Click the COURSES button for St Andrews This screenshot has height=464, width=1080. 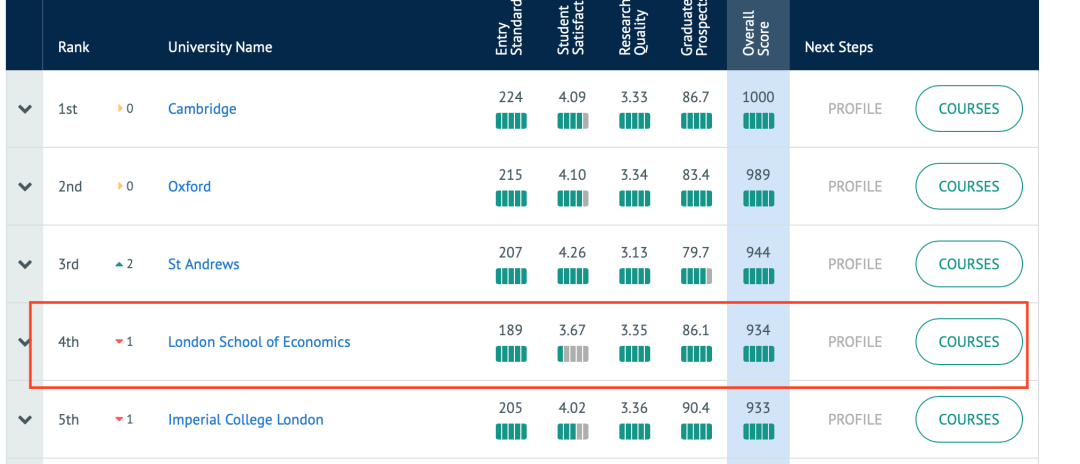click(x=968, y=264)
